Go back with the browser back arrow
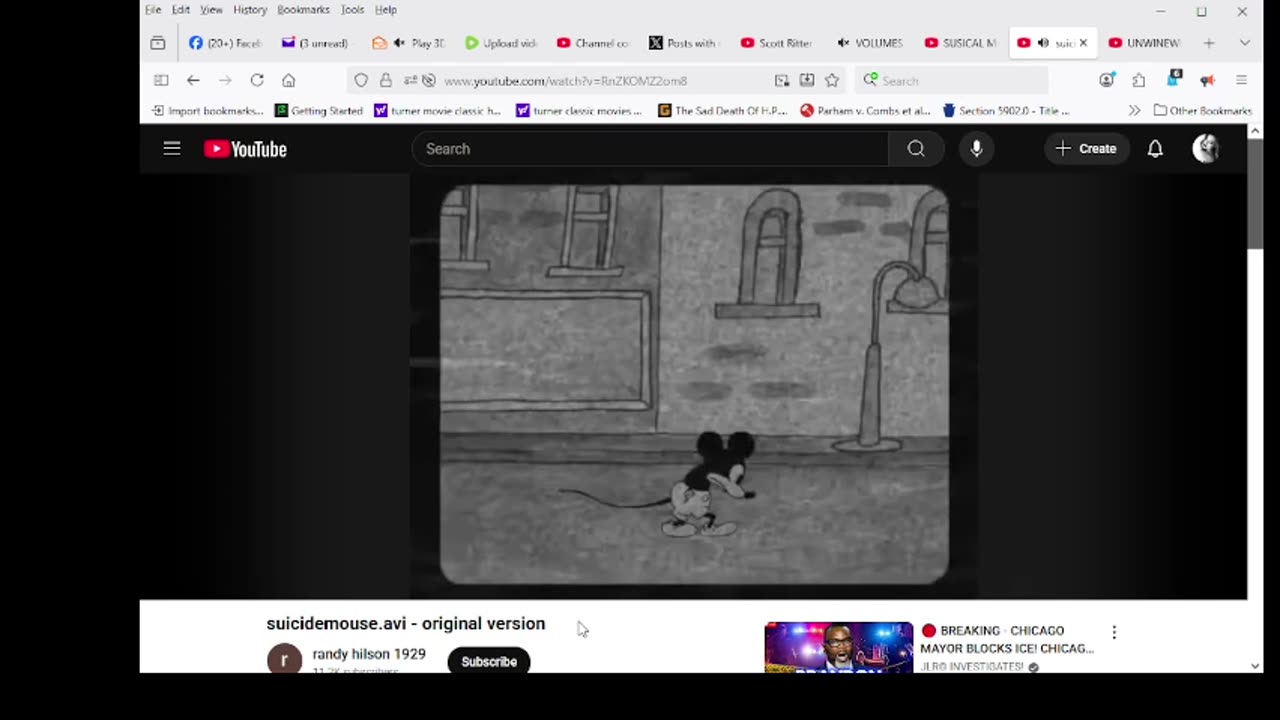The image size is (1280, 720). point(193,80)
